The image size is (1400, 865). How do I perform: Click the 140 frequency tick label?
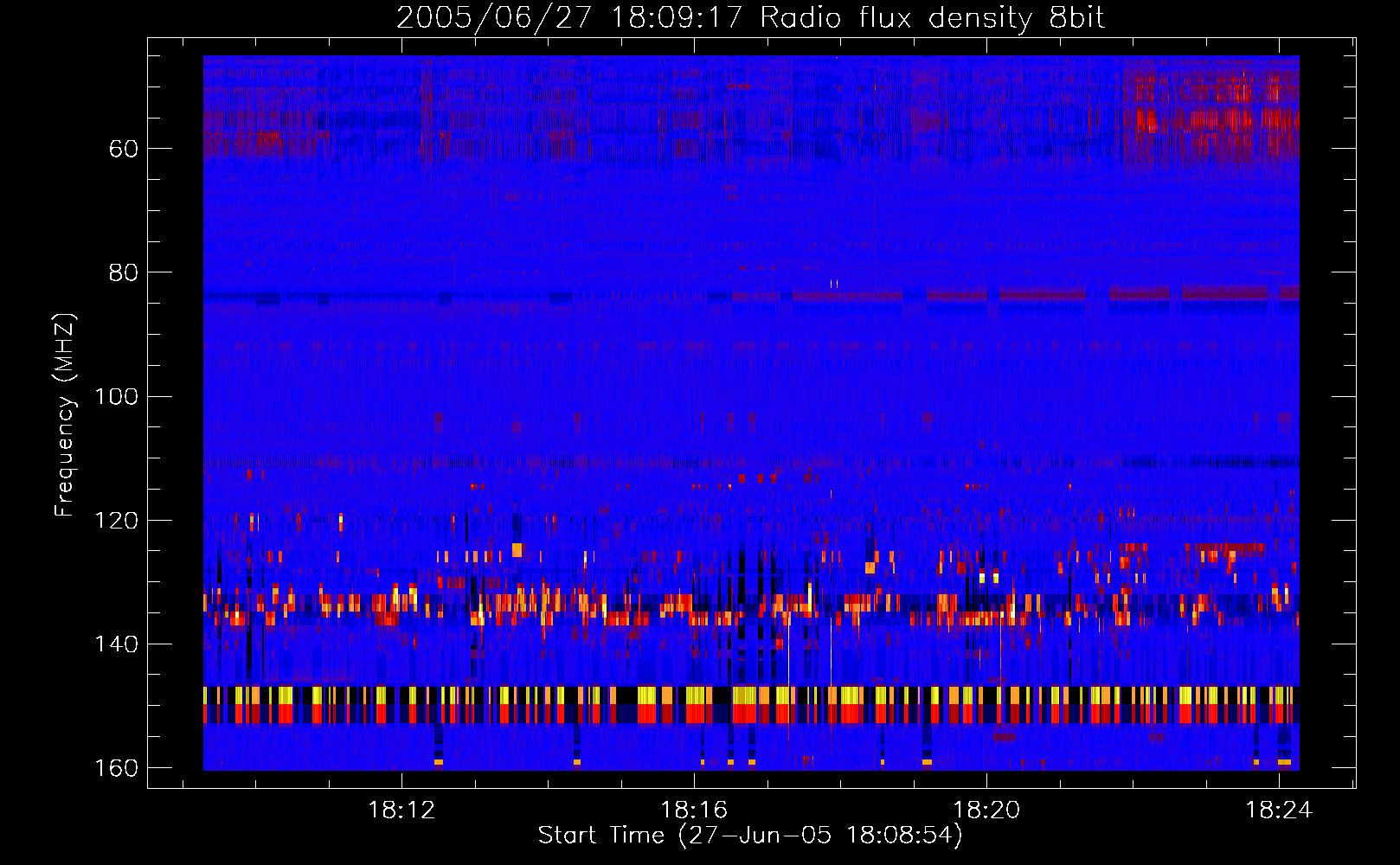click(116, 644)
